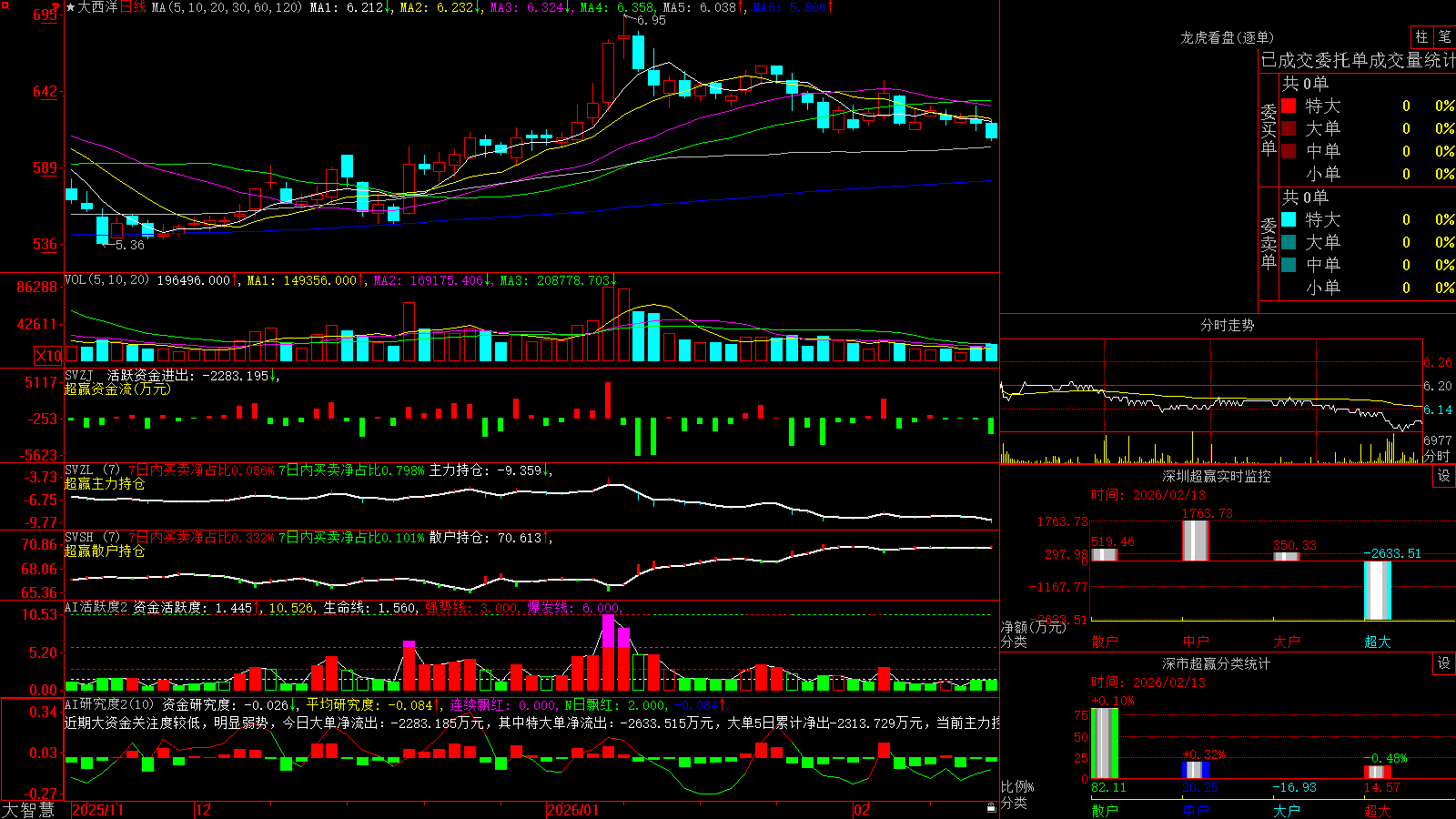Click the cyan 超大 -2633.51 bar
This screenshot has height=819, width=1456.
pos(1377,590)
